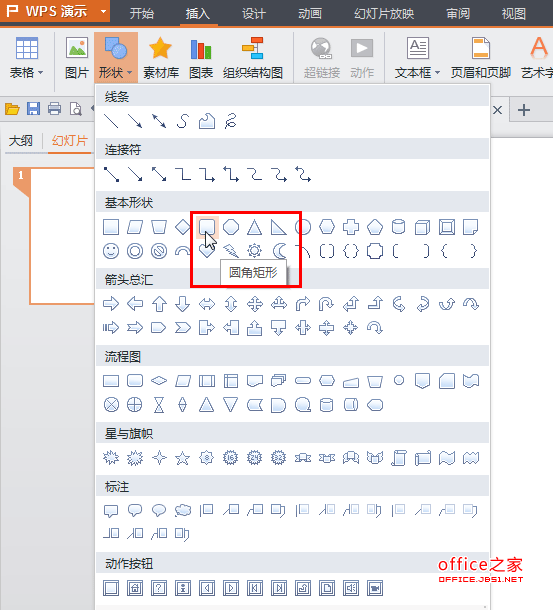Image resolution: width=553 pixels, height=610 pixels.
Task: Select the flowchart summing junction circle
Action: [111, 405]
